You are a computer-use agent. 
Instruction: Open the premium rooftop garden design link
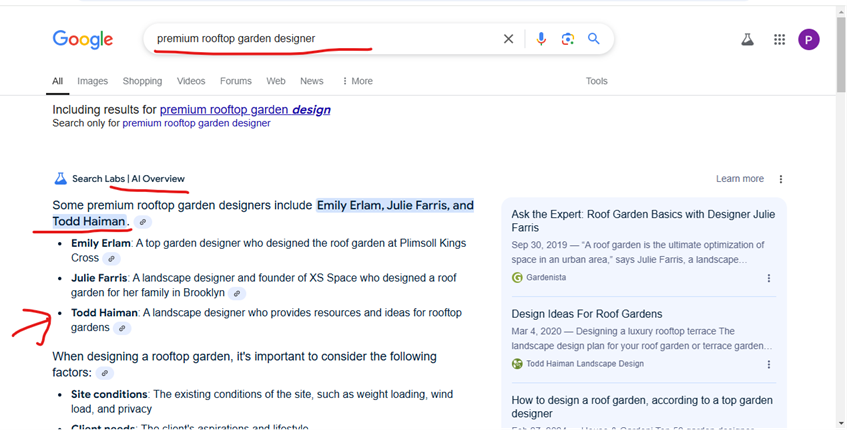(x=245, y=110)
